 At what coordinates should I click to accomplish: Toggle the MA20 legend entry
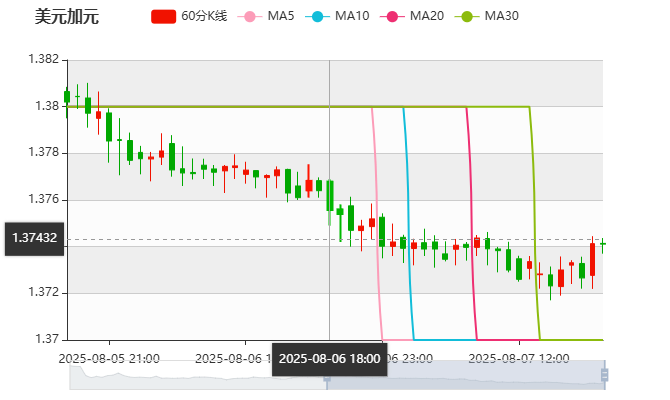[x=412, y=16]
